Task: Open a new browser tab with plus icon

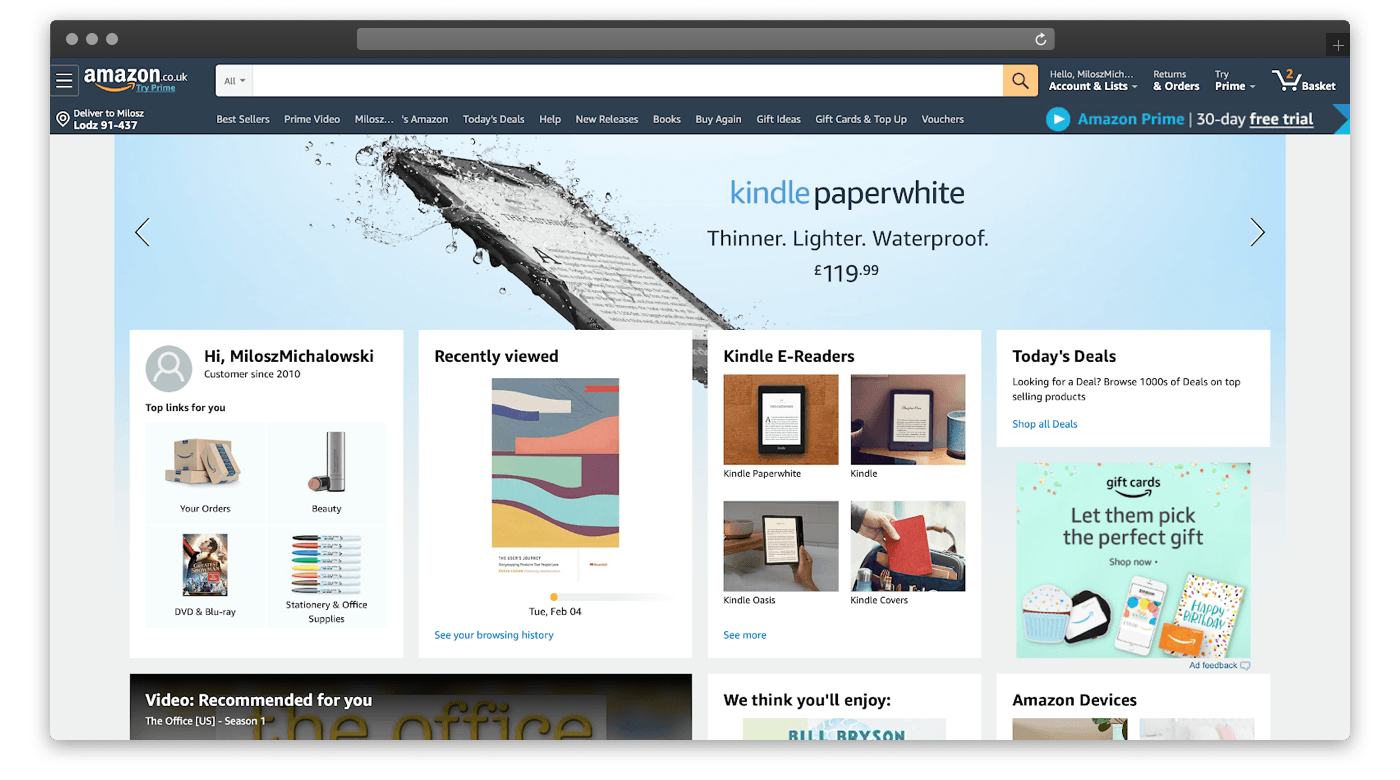Action: [1338, 45]
